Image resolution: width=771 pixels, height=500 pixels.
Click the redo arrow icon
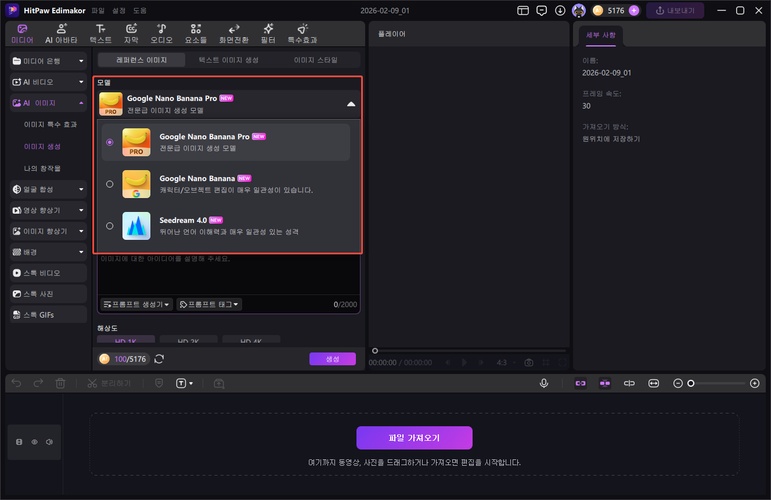[x=38, y=383]
